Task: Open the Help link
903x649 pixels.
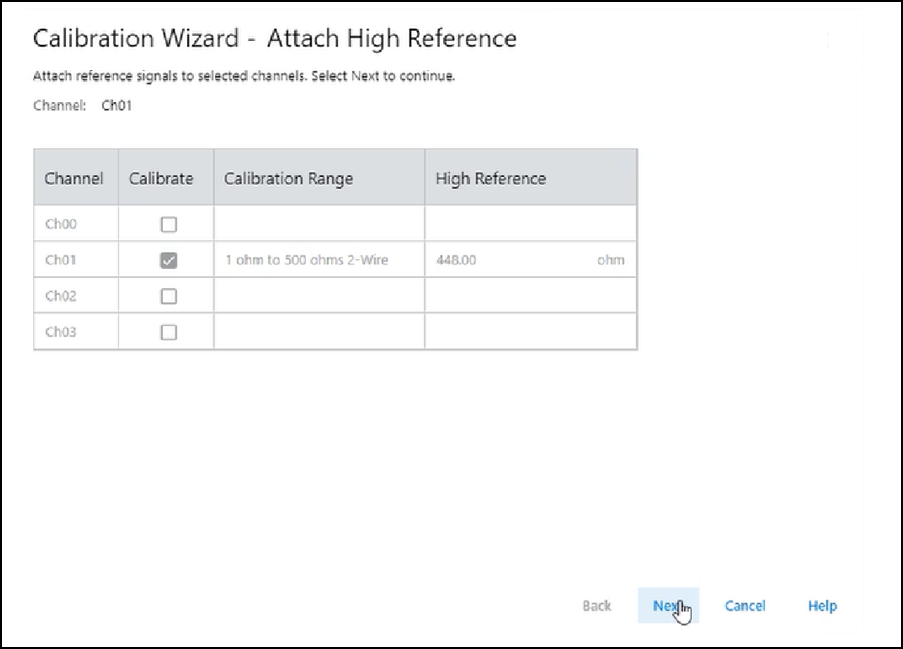Action: point(822,605)
